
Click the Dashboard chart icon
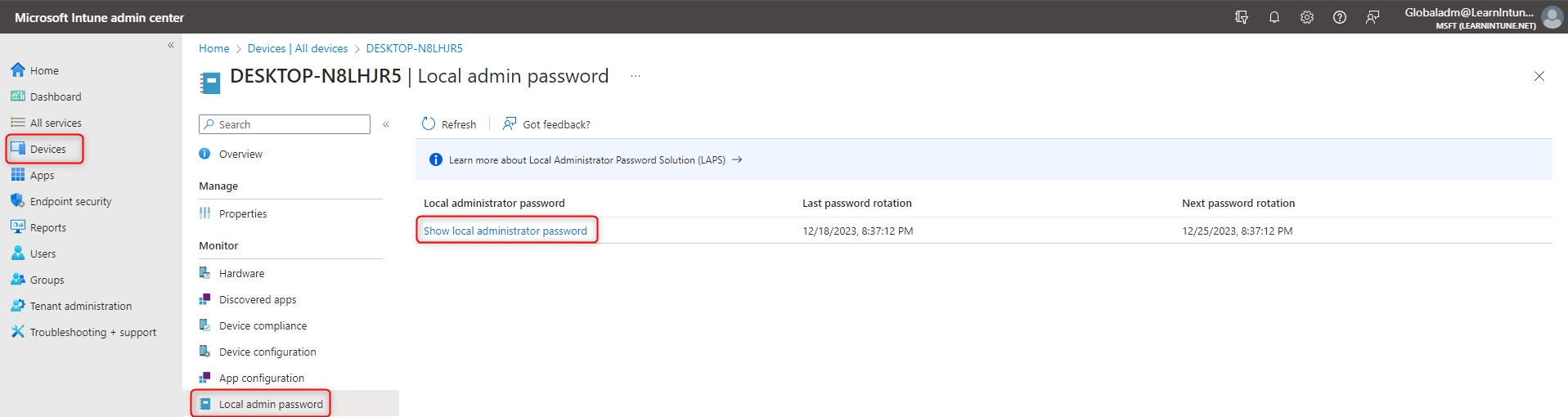[x=18, y=96]
